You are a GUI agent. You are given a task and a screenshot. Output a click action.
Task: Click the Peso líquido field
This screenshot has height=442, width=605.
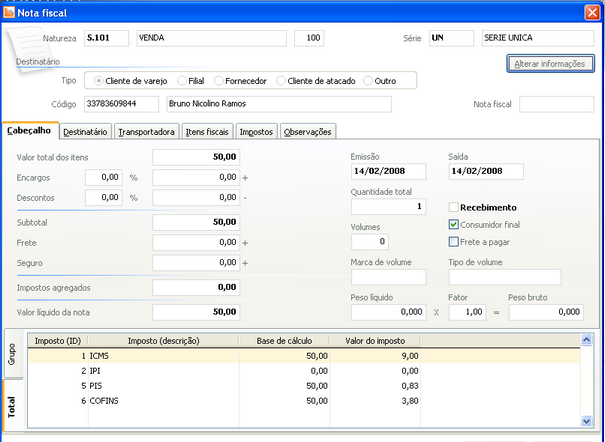tap(389, 312)
